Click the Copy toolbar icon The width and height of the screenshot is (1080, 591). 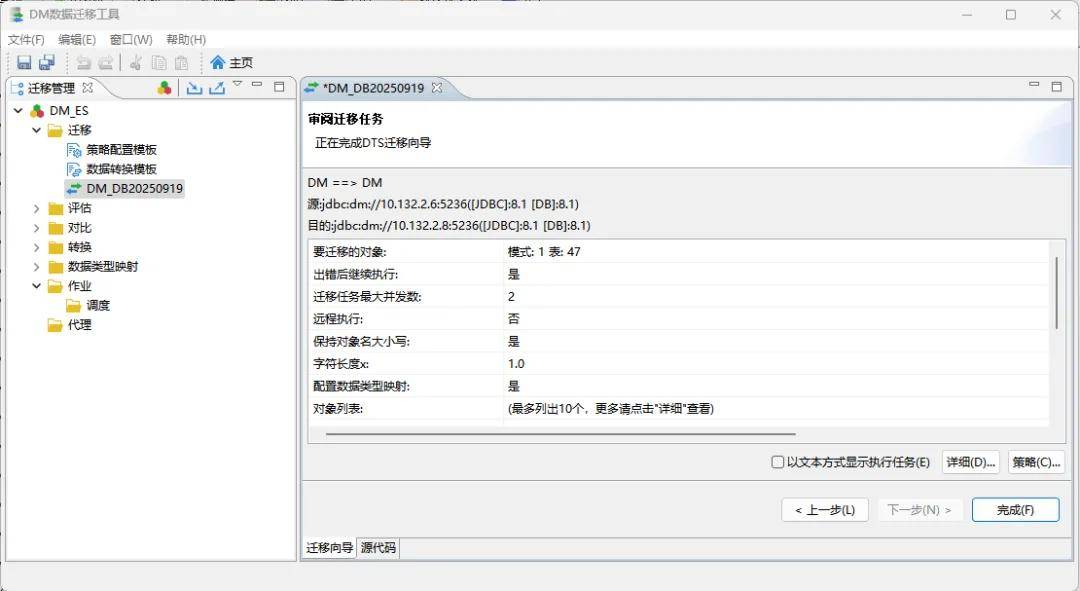point(159,63)
